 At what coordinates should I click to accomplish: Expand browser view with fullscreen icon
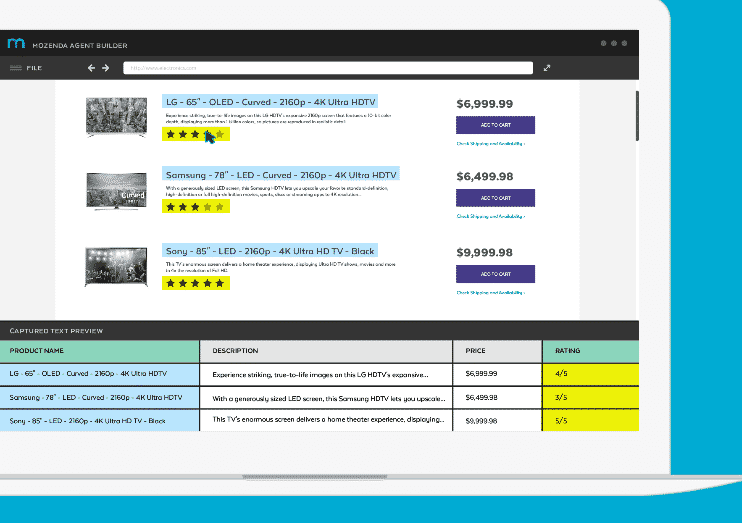(547, 68)
